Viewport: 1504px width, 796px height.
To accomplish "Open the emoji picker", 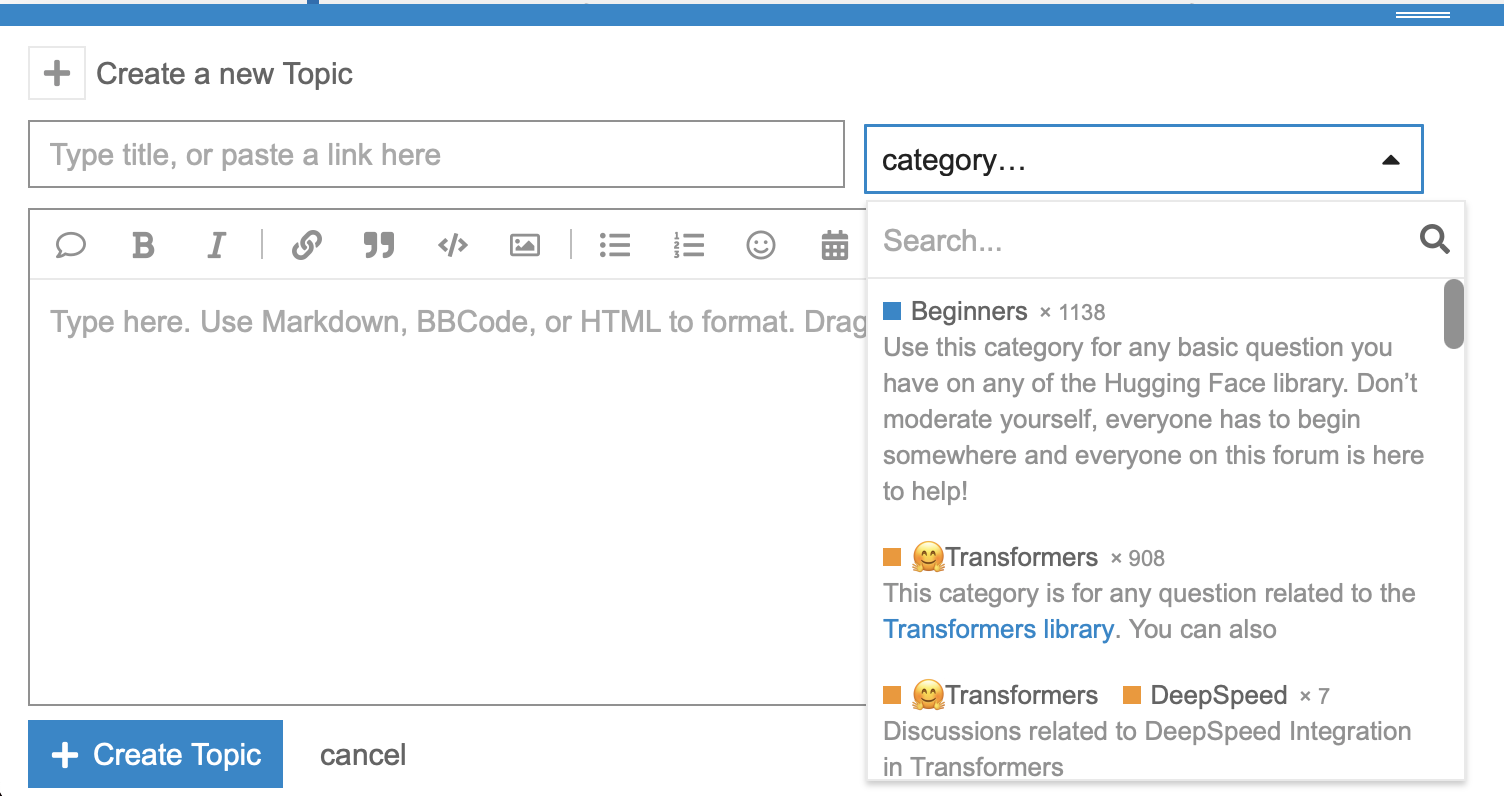I will [x=760, y=245].
